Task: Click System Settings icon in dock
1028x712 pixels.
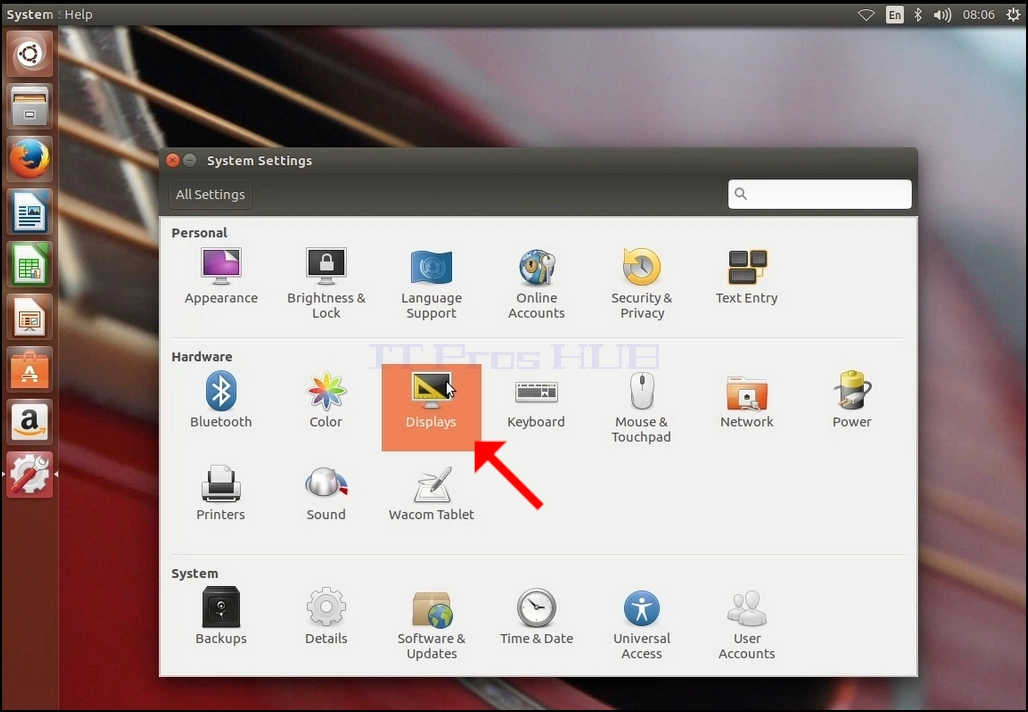Action: click(30, 474)
